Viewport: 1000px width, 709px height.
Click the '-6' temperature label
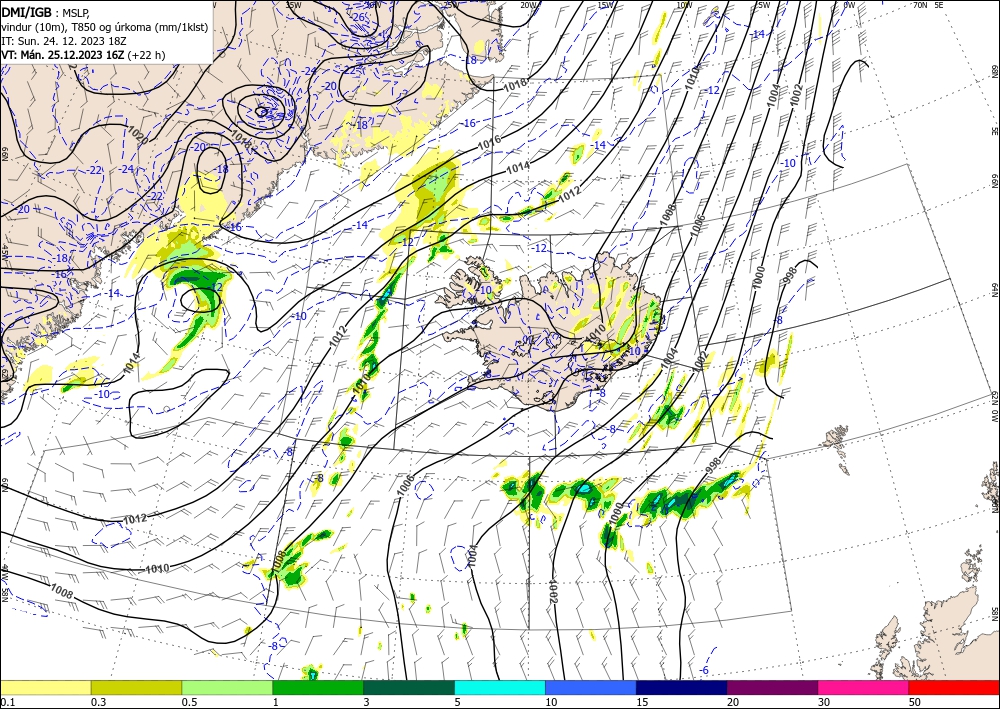pyautogui.click(x=703, y=670)
